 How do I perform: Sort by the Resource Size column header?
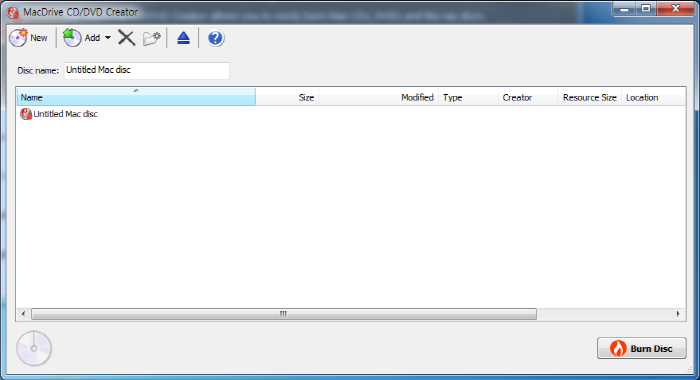pyautogui.click(x=590, y=97)
